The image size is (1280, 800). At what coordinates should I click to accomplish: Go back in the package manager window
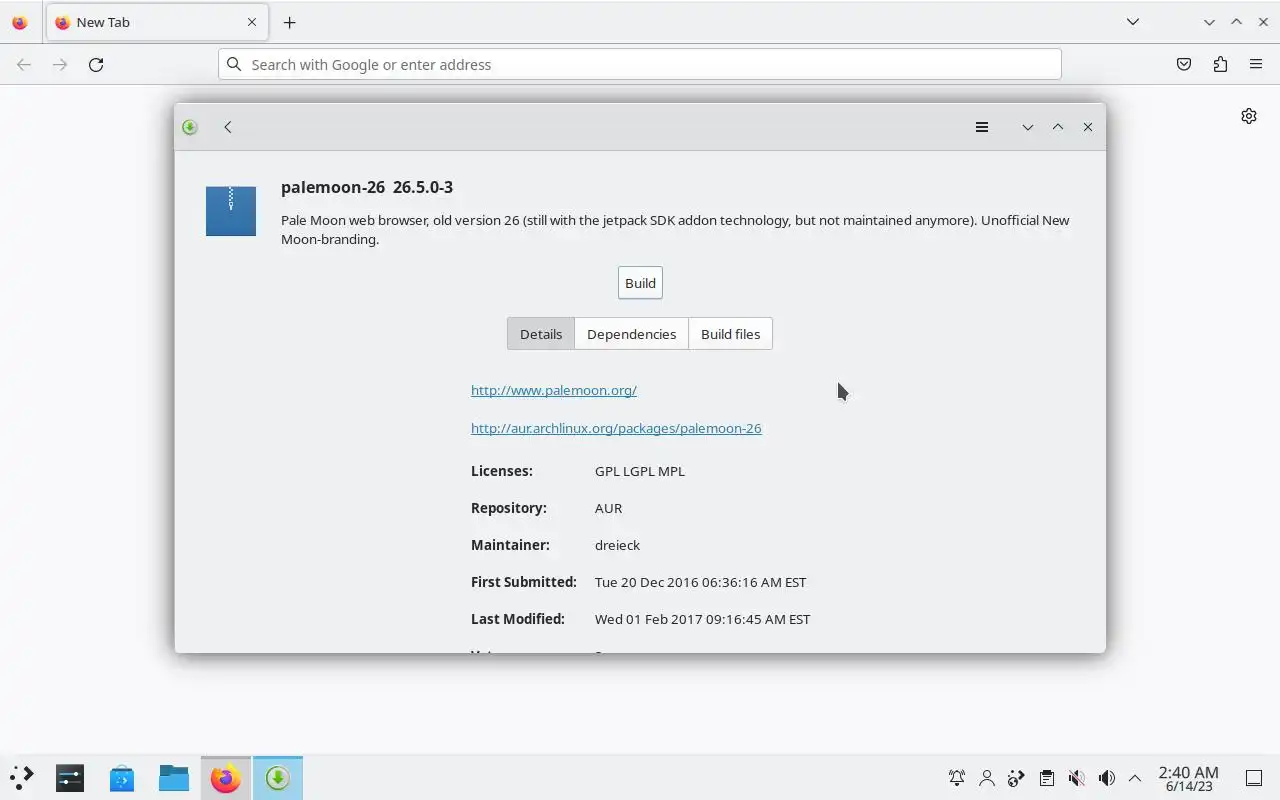coord(228,127)
